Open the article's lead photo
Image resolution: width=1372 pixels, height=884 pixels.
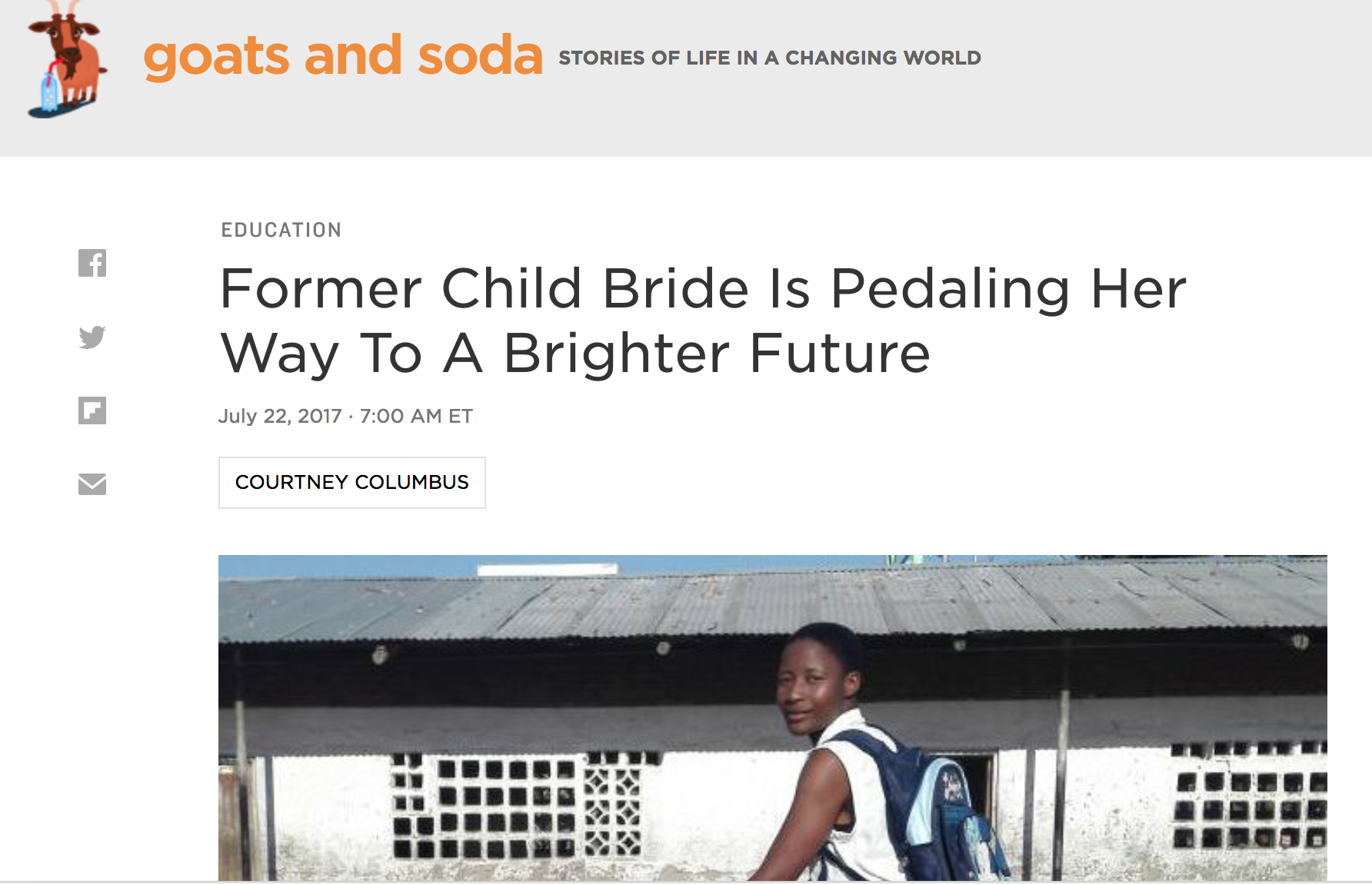(772, 718)
